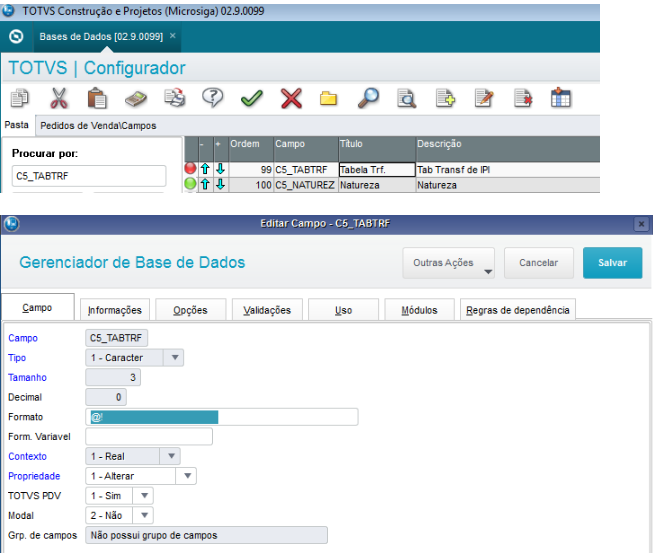Click the eraser icon in the toolbar
This screenshot has height=556, width=653.
click(x=136, y=99)
